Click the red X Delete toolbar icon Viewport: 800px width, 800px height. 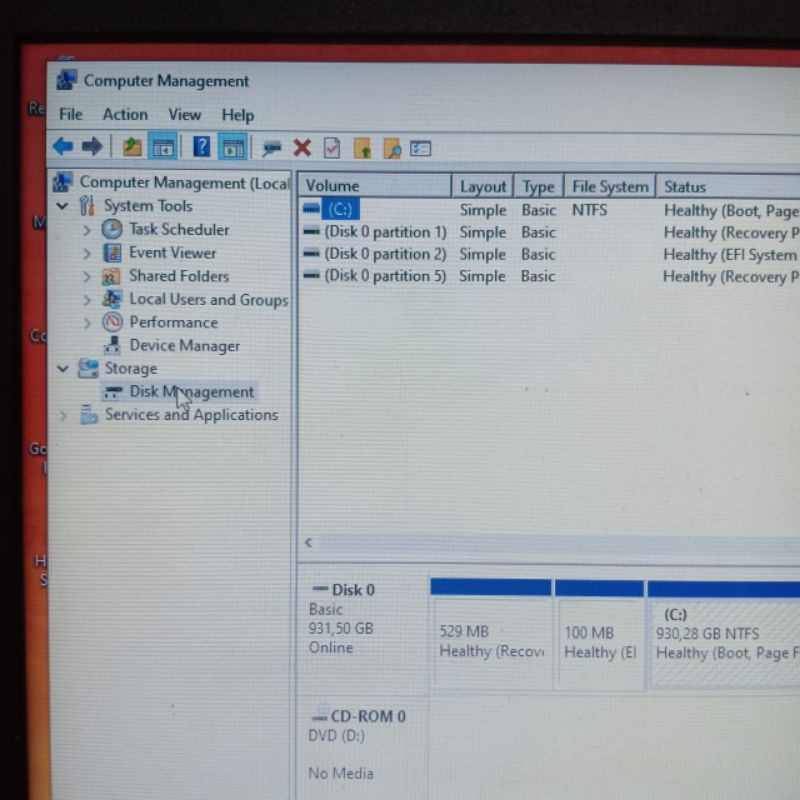[x=302, y=148]
